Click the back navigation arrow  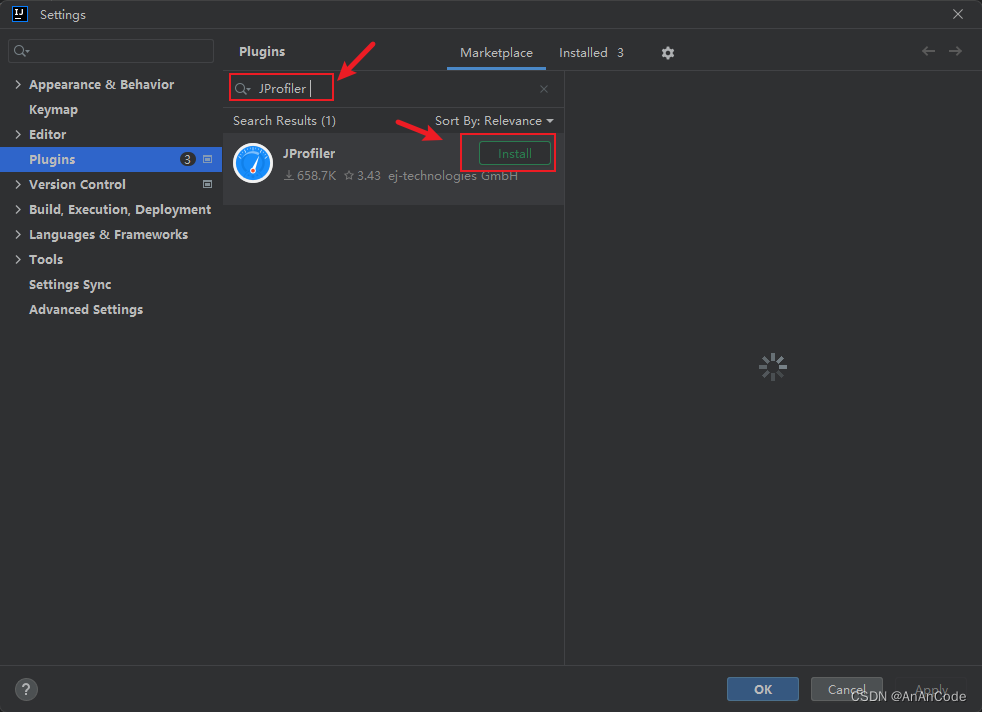[929, 51]
